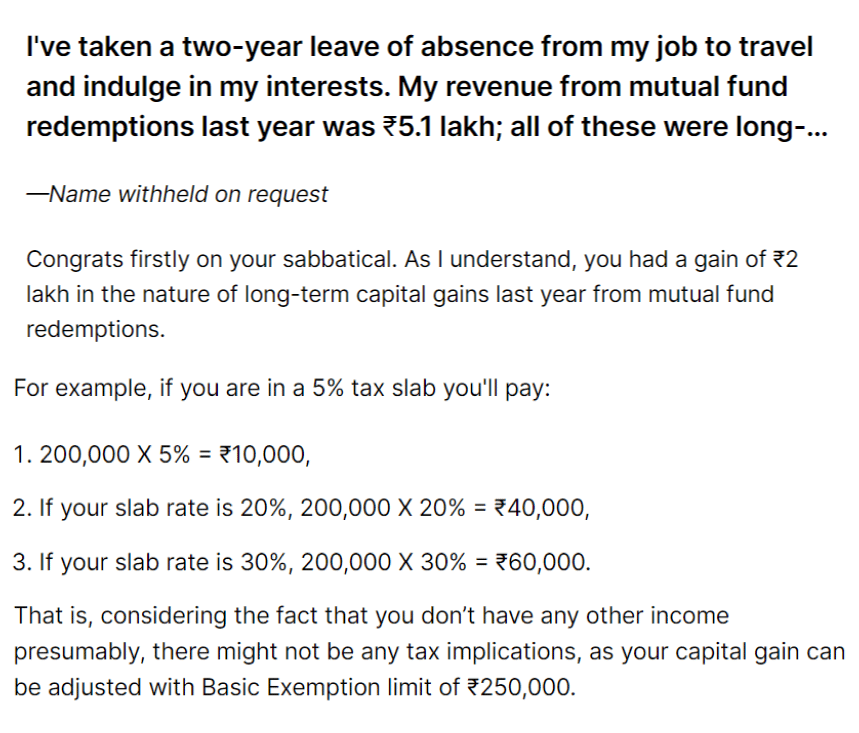The image size is (859, 733).
Task: Click the ₹10,000 result in first calculation
Action: (265, 455)
